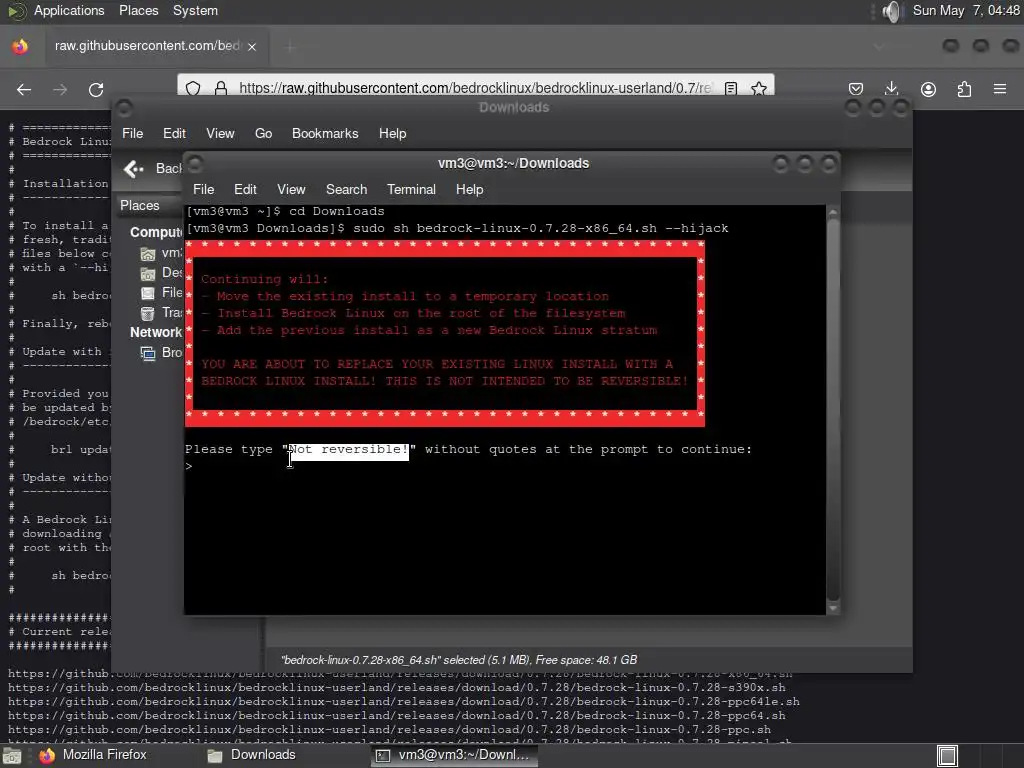Select Desktop folder icon in sidebar
Screen dimensions: 1024x768
[x=148, y=273]
